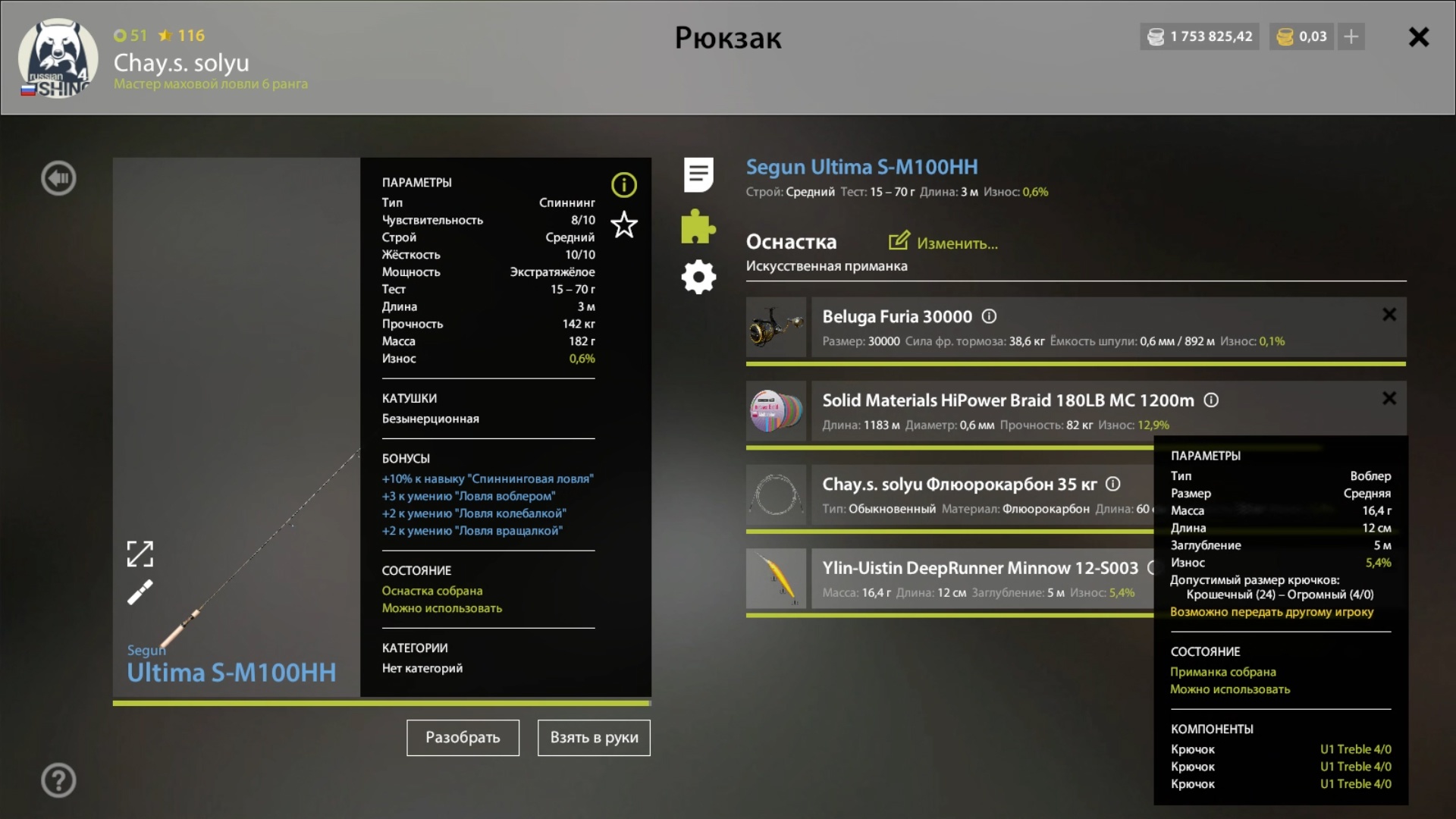
Task: Click the gold coins balance 0,03
Action: pyautogui.click(x=1301, y=36)
